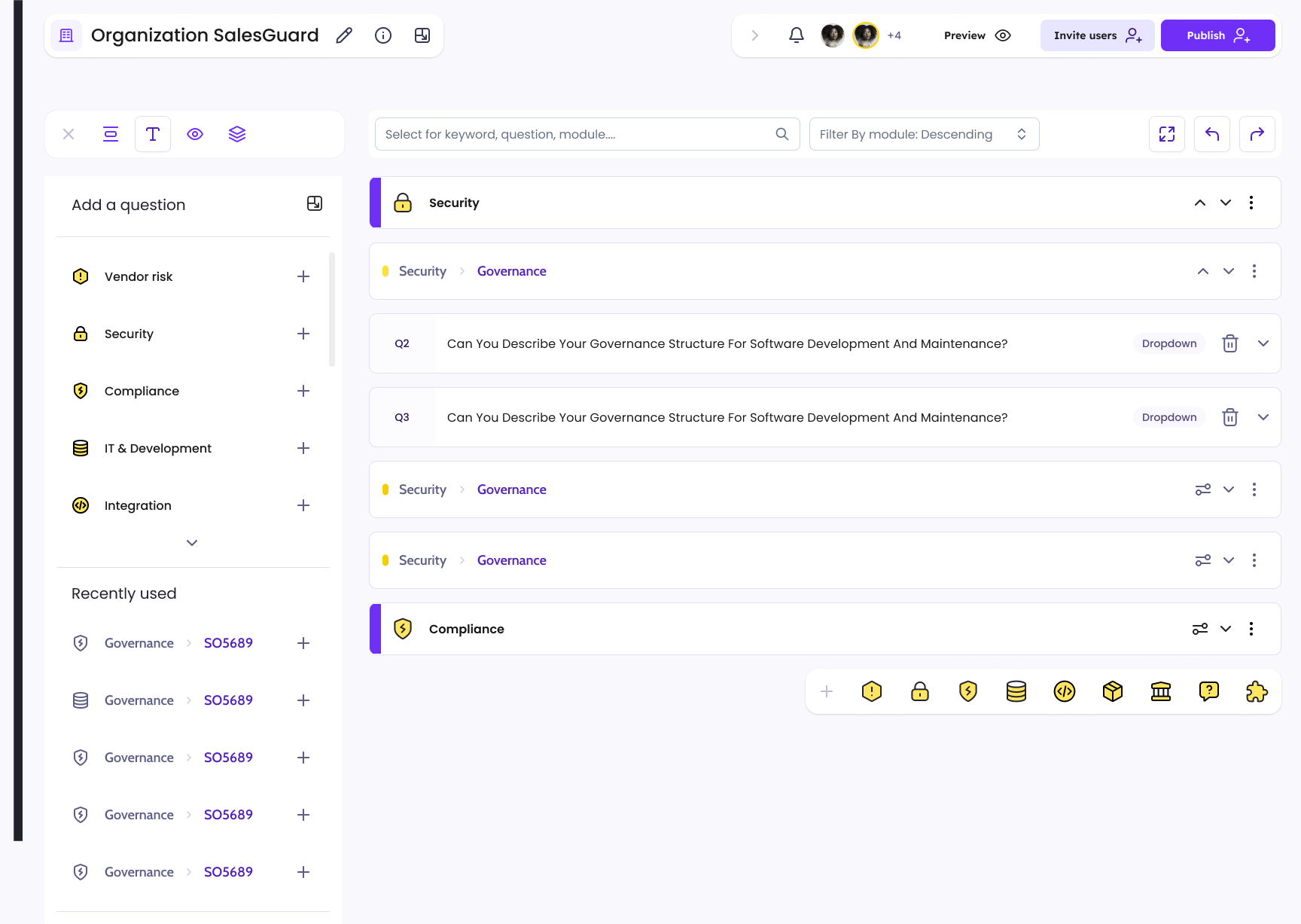Viewport: 1301px width, 924px height.
Task: Select the puzzle piece icon in bottom toolbar
Action: click(x=1257, y=691)
